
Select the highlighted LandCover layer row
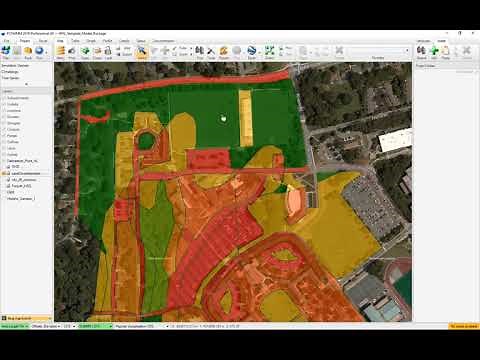[x=26, y=173]
